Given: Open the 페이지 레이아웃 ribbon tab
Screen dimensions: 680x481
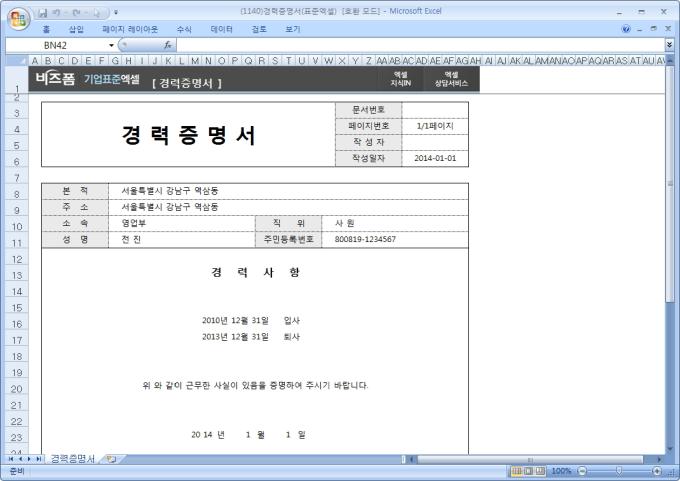Looking at the screenshot, I should pyautogui.click(x=130, y=29).
